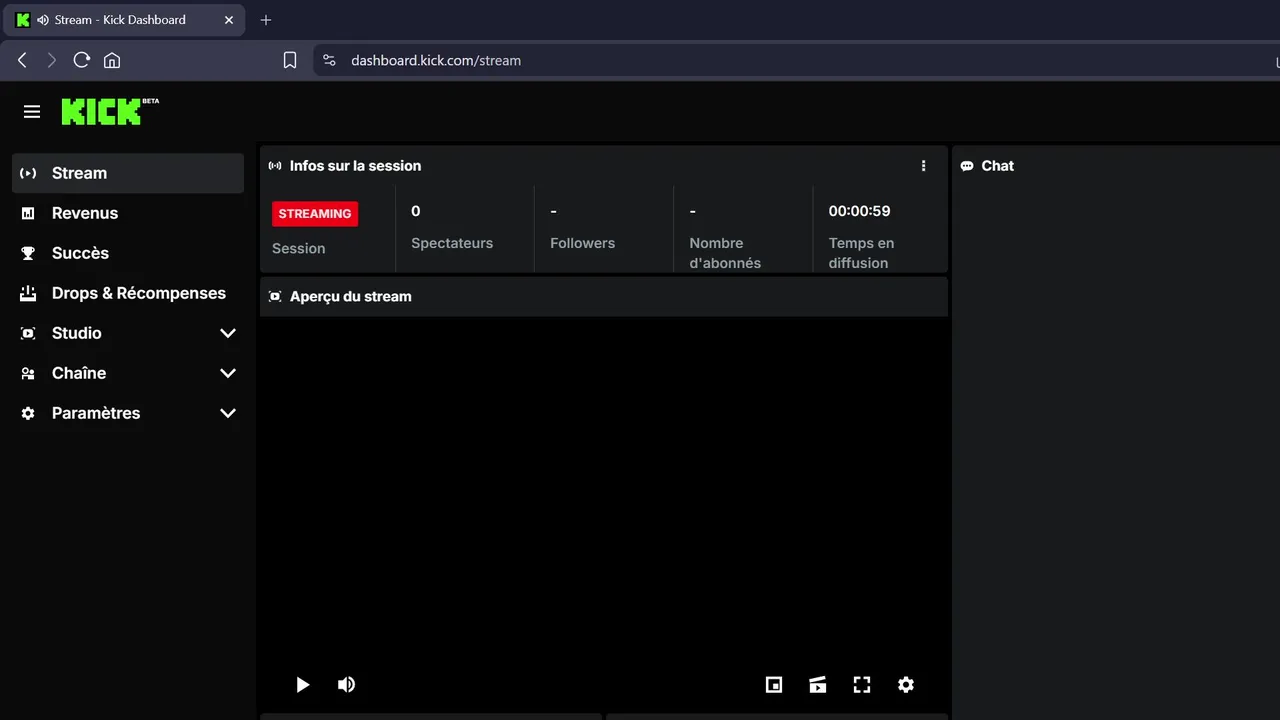Click the Chat speech bubble icon
This screenshot has height=720, width=1280.
967,166
